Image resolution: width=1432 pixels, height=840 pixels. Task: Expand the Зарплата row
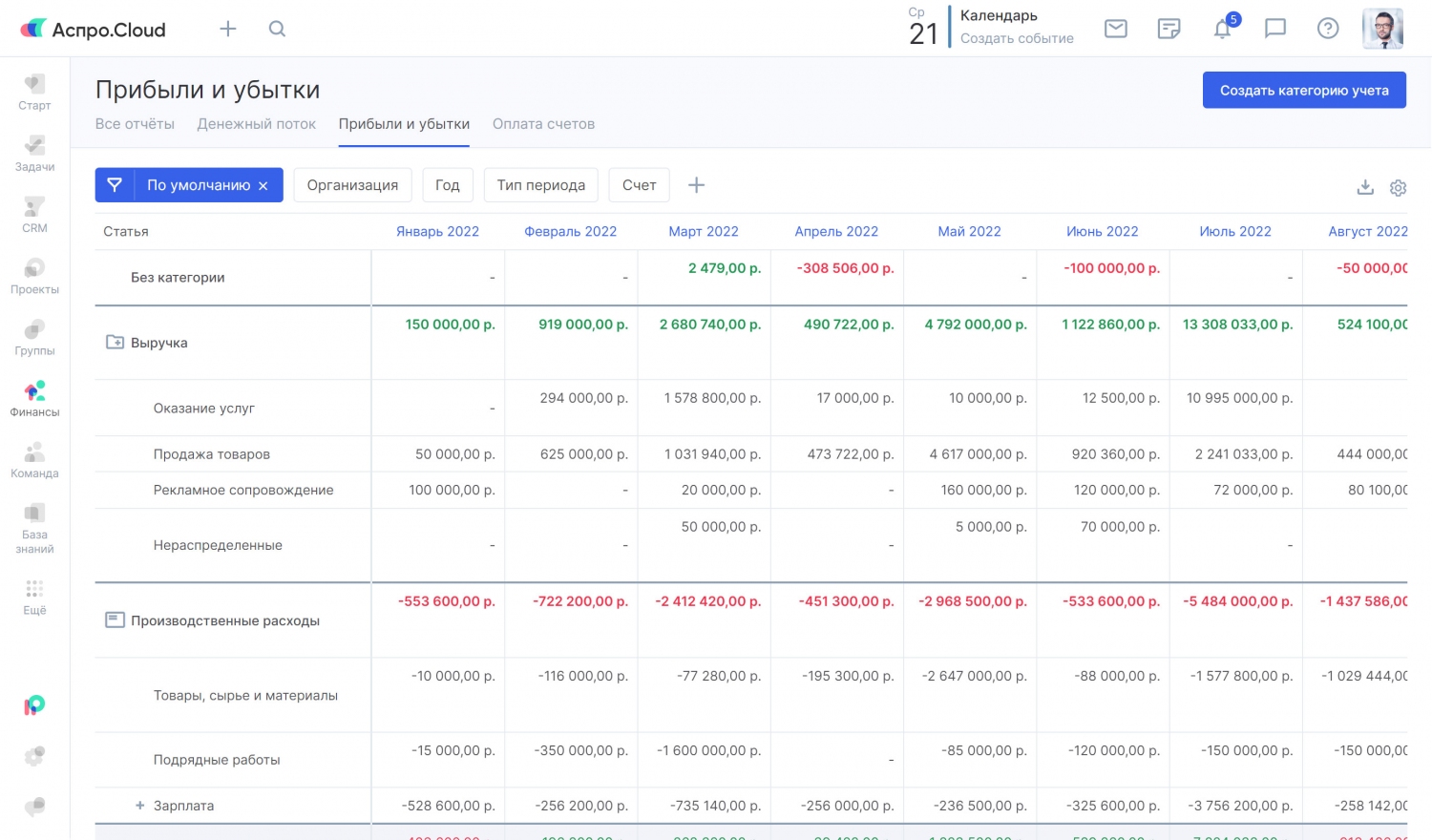click(140, 806)
